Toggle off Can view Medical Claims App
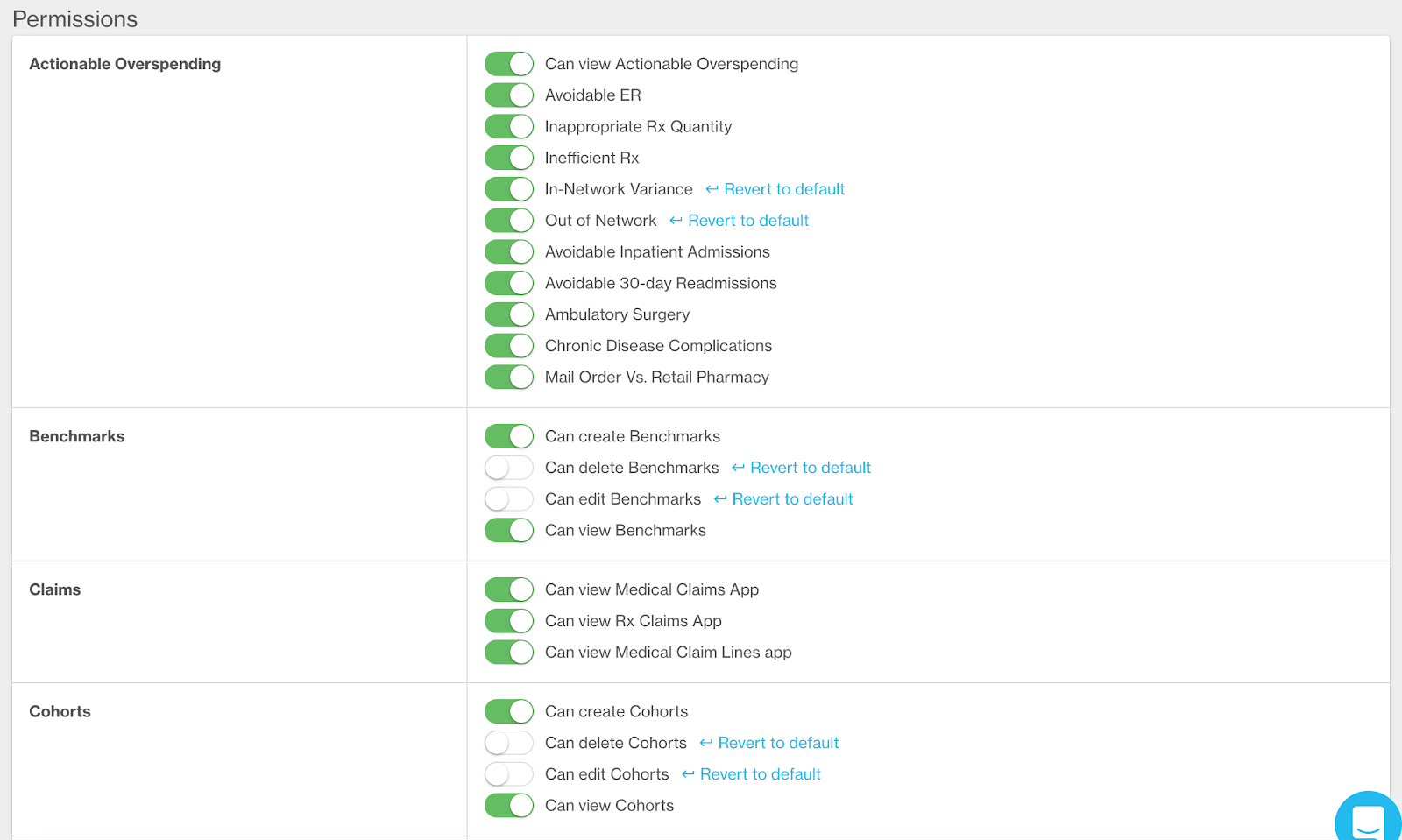Viewport: 1402px width, 840px height. [x=509, y=589]
